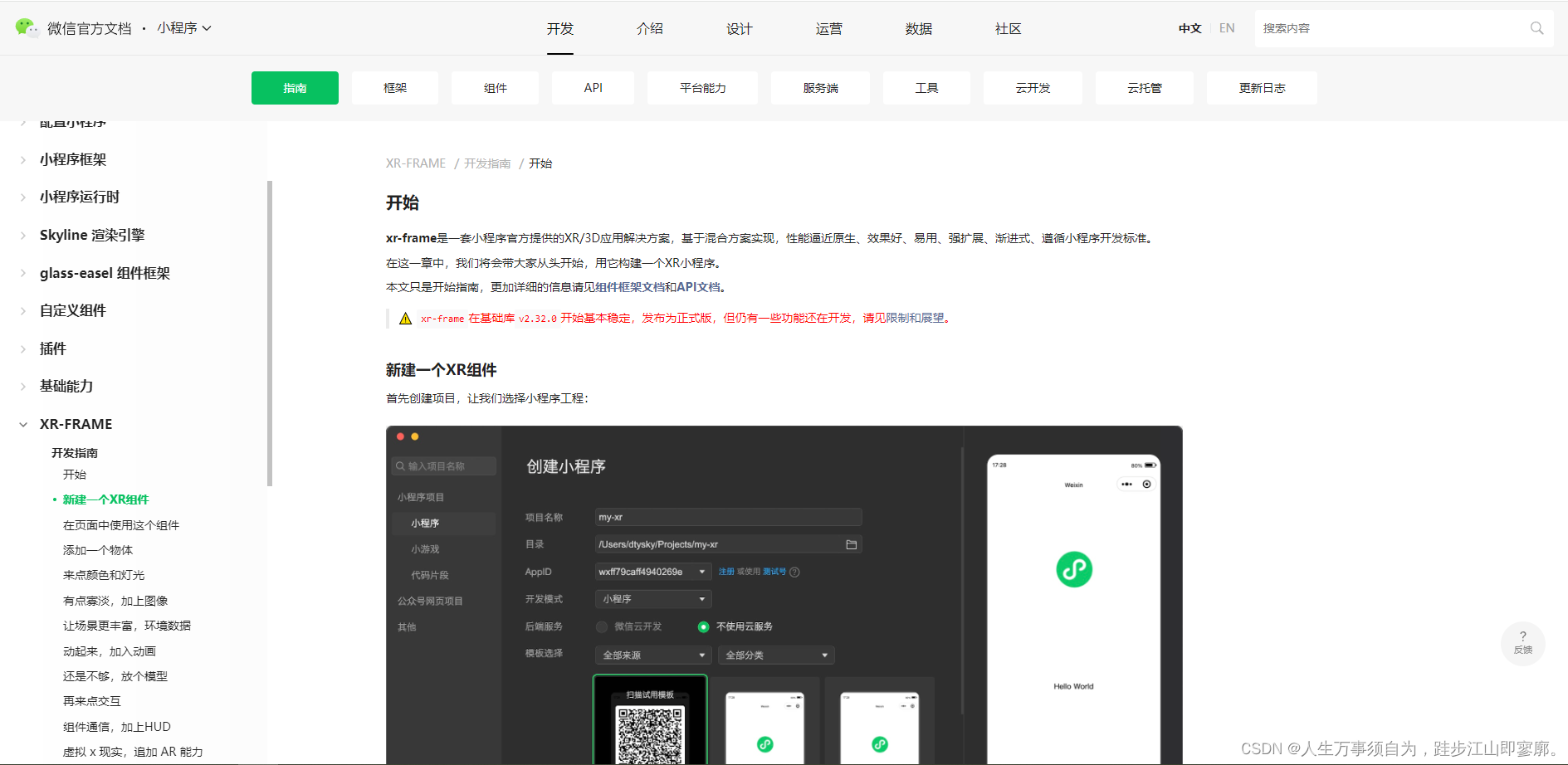Switch to the 社区 tab
The image size is (1568, 765).
1008,27
